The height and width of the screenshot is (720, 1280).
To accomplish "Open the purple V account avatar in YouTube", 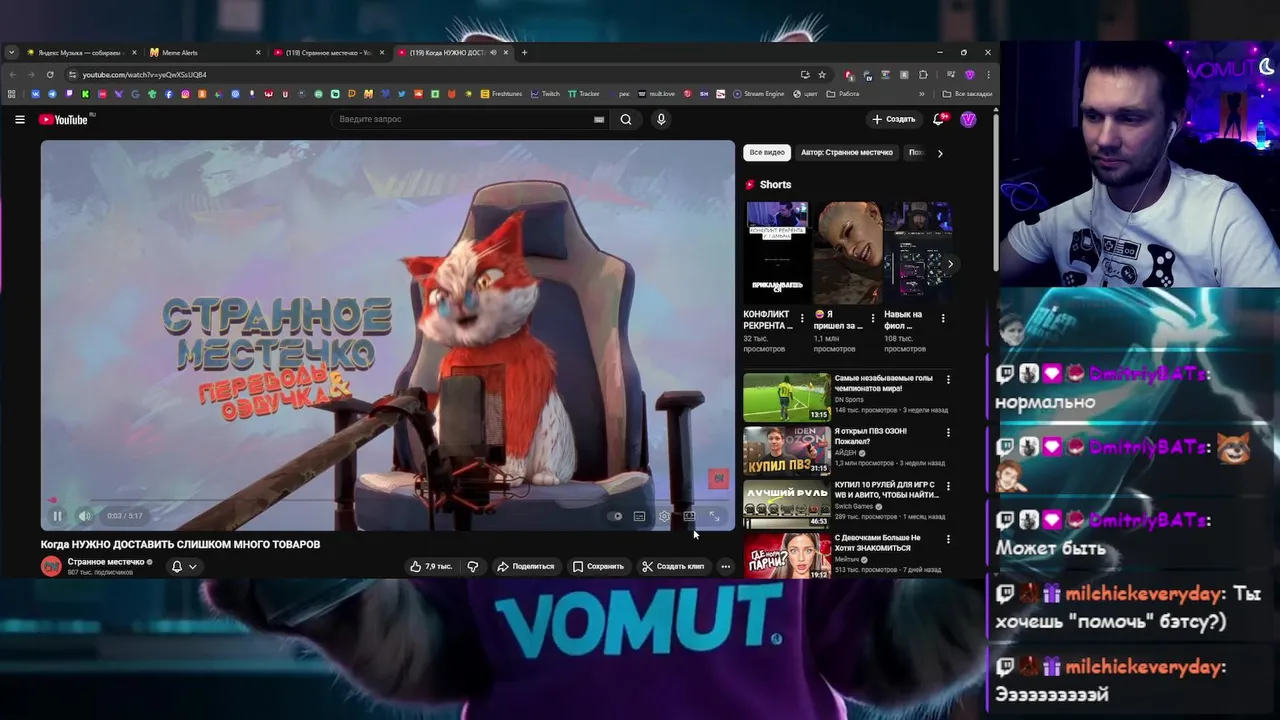I will (968, 119).
